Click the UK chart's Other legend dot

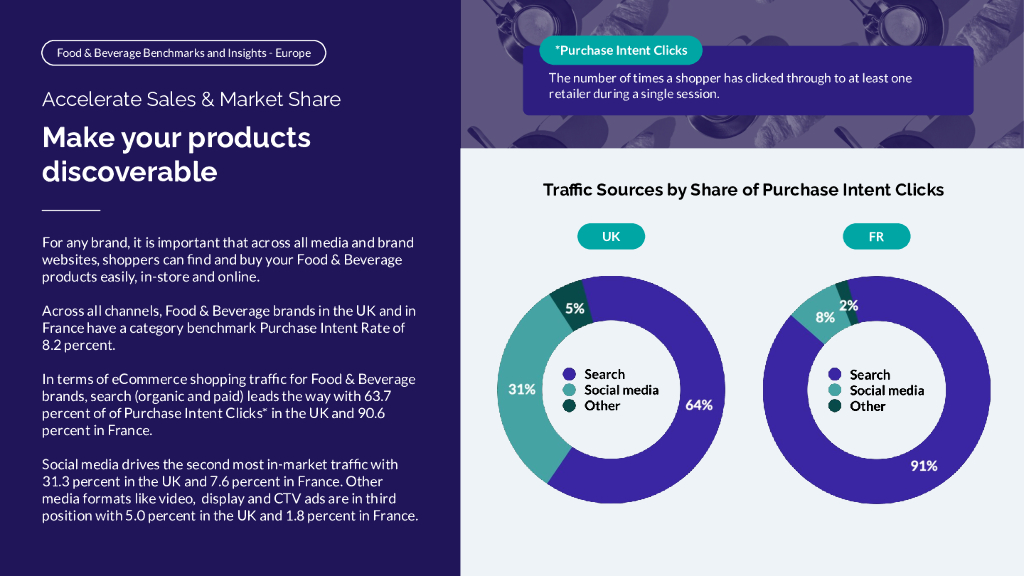click(x=568, y=405)
